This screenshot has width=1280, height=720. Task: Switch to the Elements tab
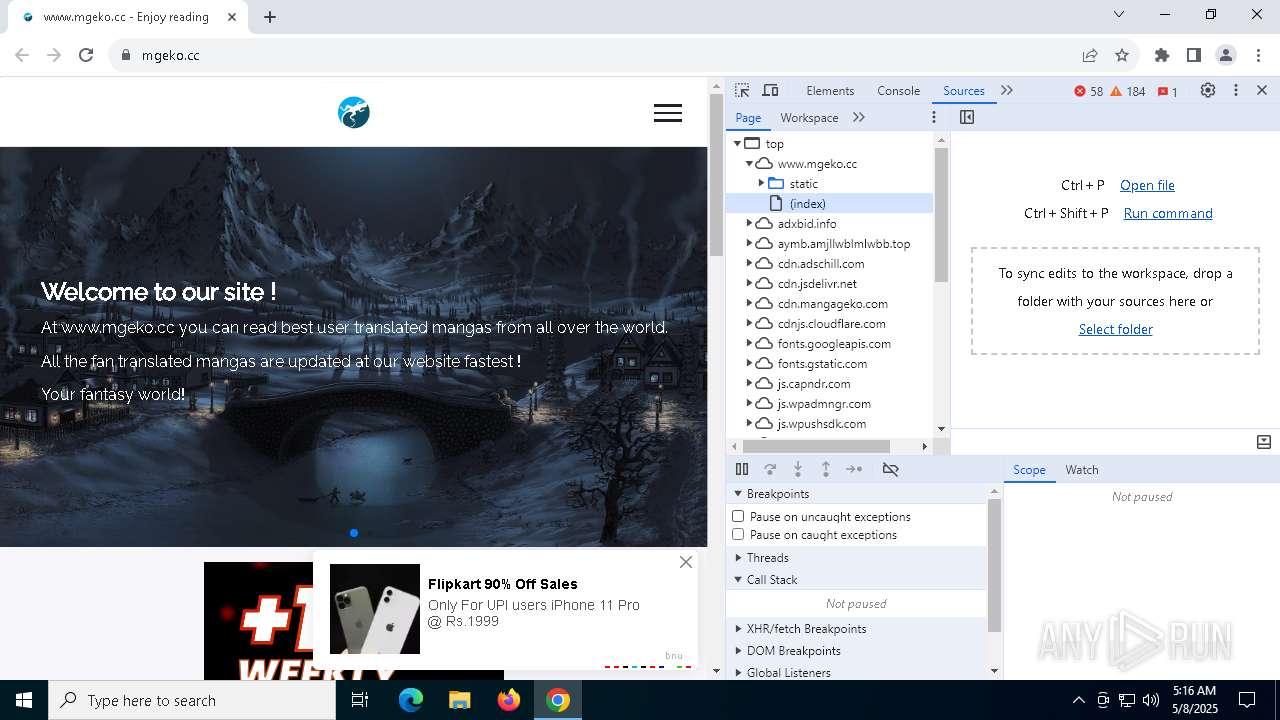830,90
